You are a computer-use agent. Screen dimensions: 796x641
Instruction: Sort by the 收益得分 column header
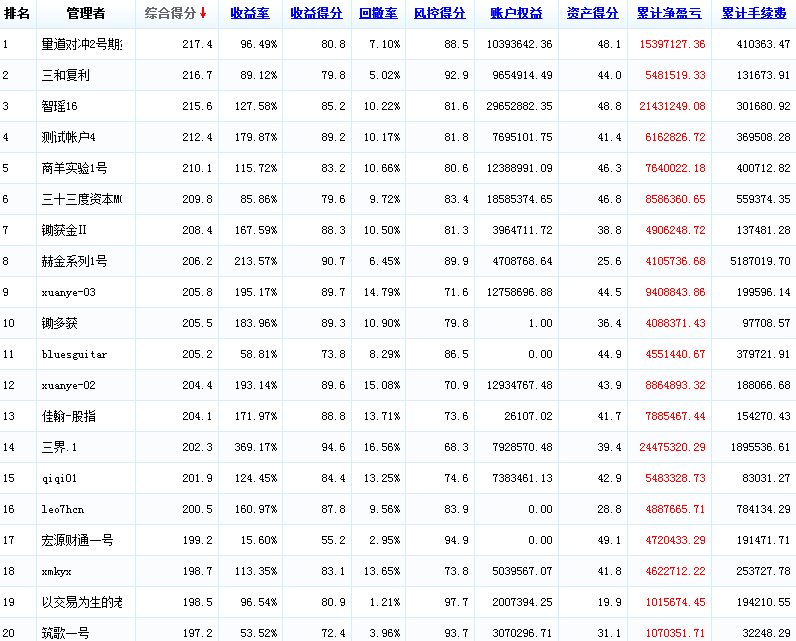coord(316,13)
